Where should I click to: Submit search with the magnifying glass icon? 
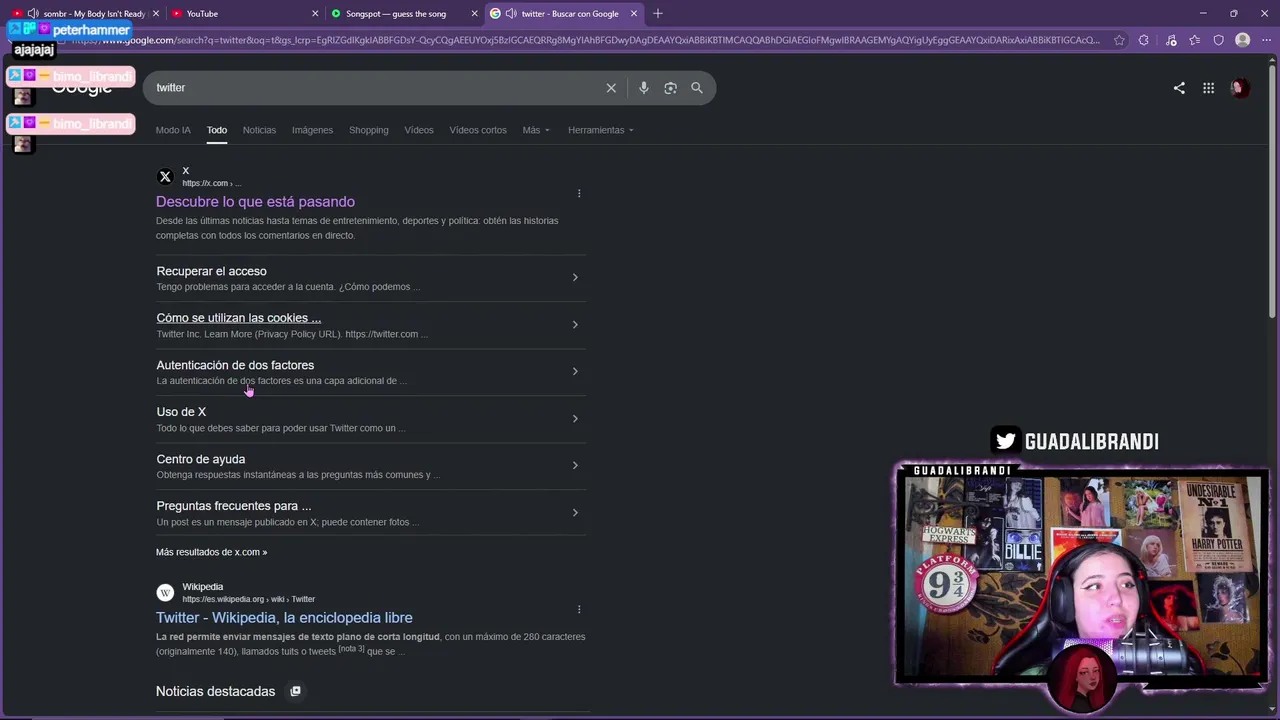tap(697, 88)
